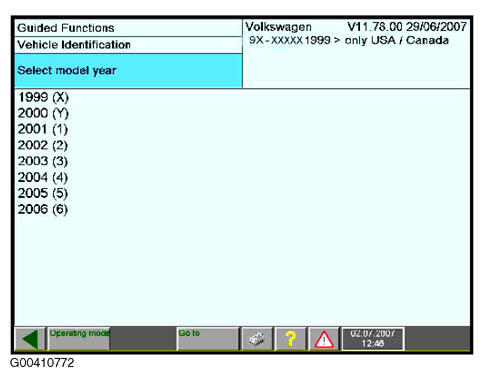Click the red warning triangle icon

pyautogui.click(x=324, y=339)
